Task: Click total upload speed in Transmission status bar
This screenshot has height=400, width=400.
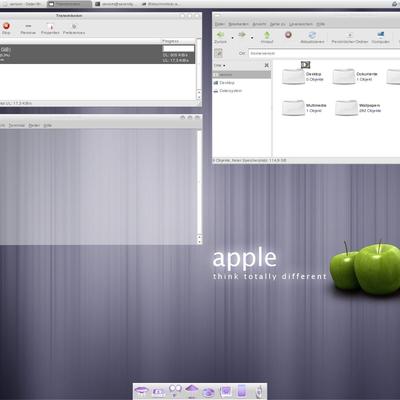Action: coord(19,103)
